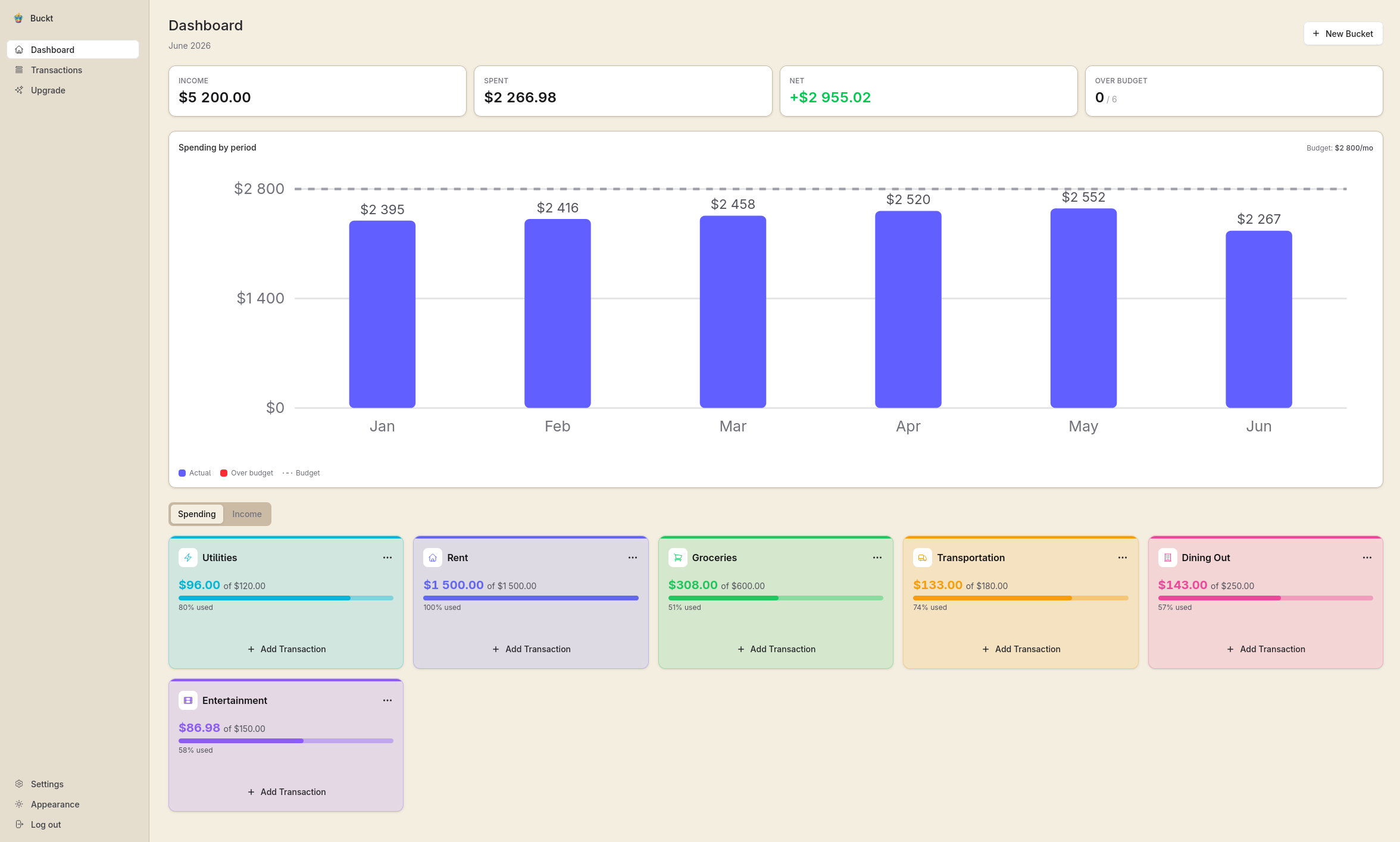Create a New Bucket
The width and height of the screenshot is (1400, 842).
[1343, 33]
